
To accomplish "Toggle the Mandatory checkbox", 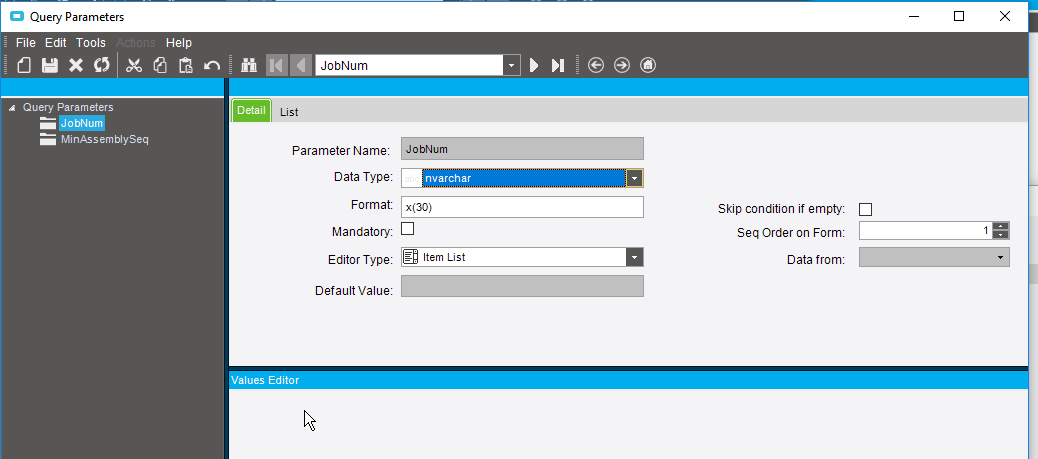I will (408, 229).
